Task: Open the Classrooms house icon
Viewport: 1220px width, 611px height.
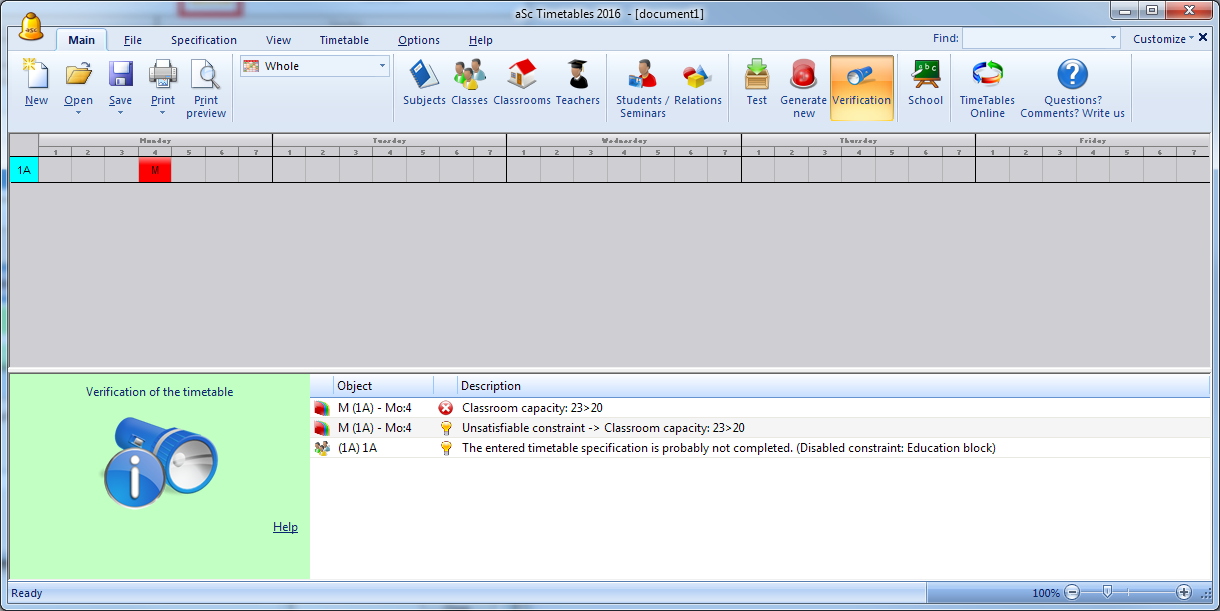Action: pyautogui.click(x=522, y=76)
